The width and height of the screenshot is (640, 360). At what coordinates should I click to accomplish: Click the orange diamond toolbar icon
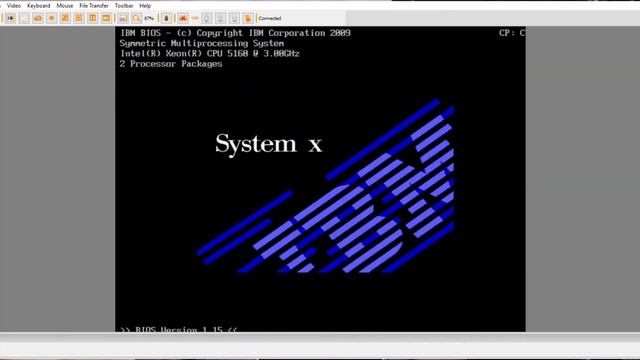tap(51, 18)
